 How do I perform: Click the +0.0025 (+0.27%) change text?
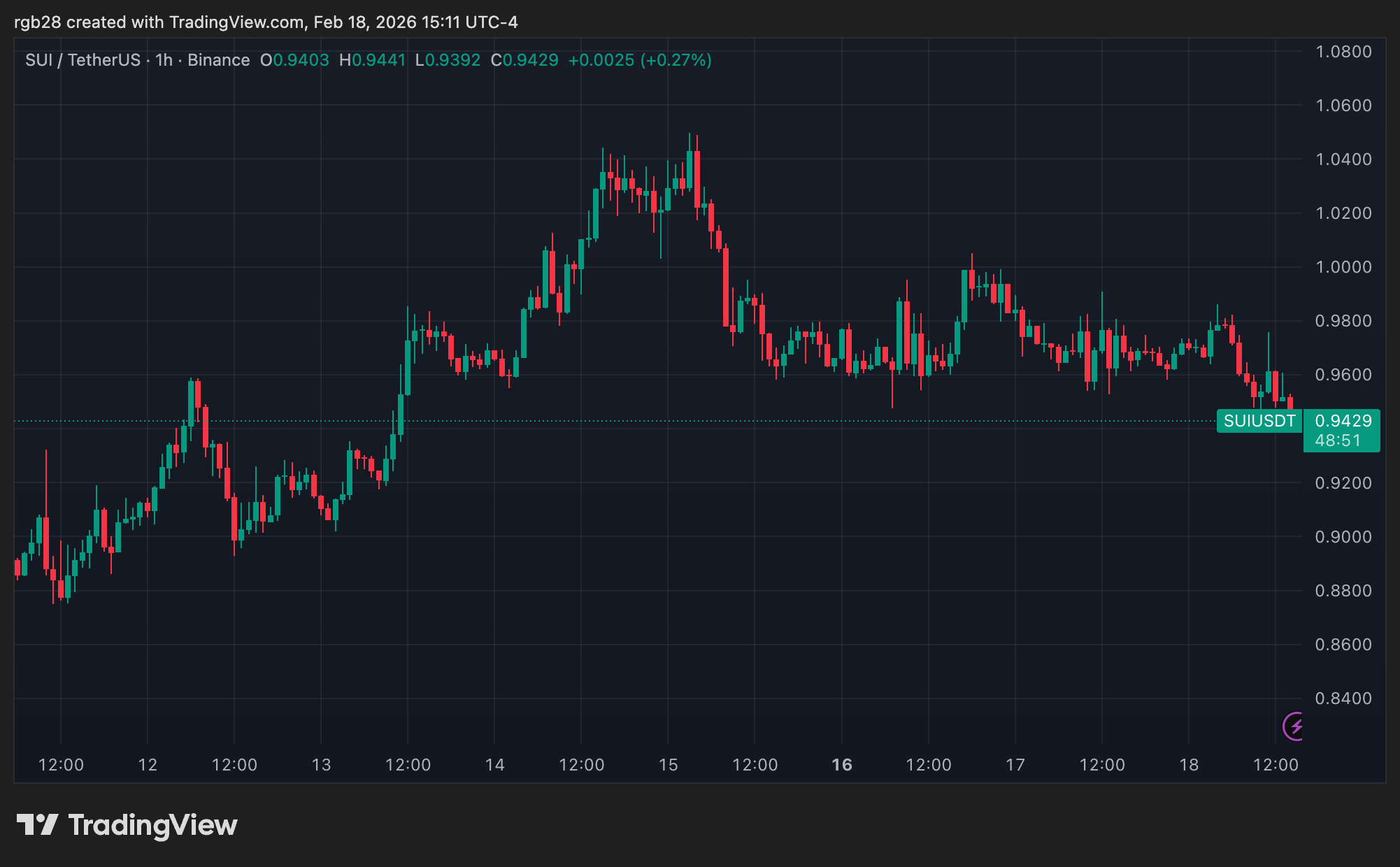[639, 60]
